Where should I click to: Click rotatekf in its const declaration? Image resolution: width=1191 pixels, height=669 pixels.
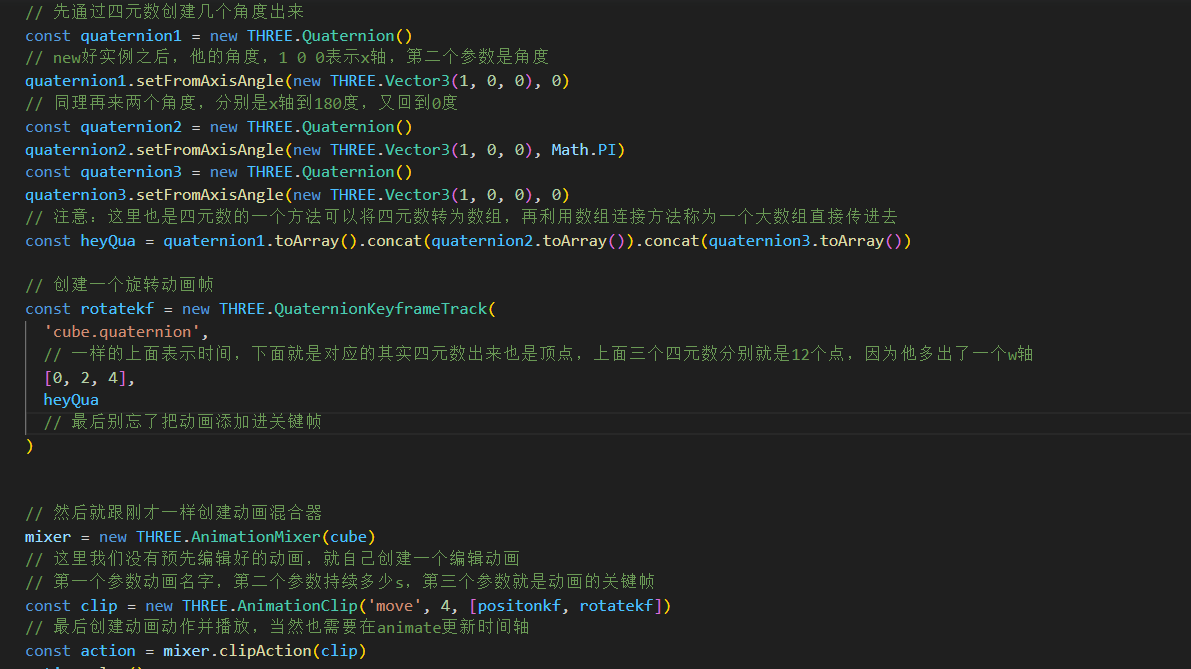(117, 309)
